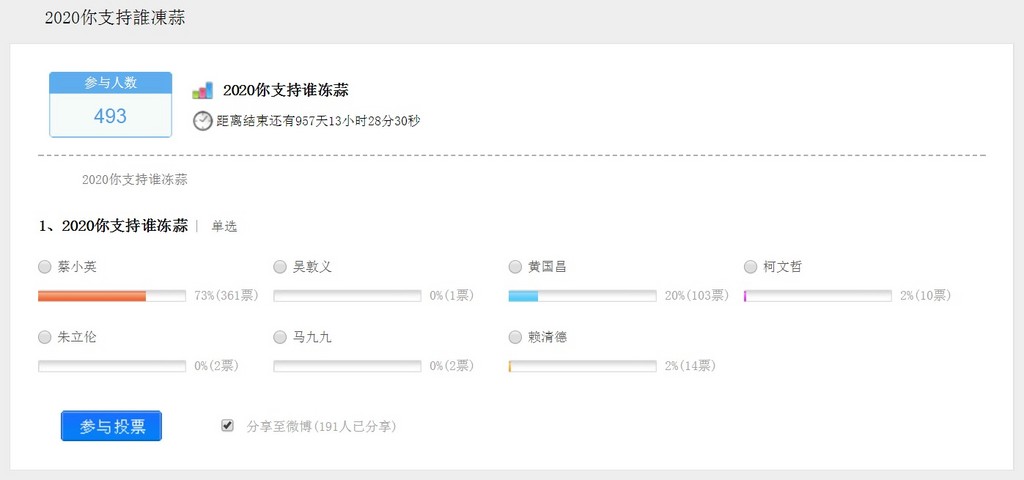This screenshot has height=480, width=1024.
Task: Click the 距离结束 countdown text
Action: [318, 121]
